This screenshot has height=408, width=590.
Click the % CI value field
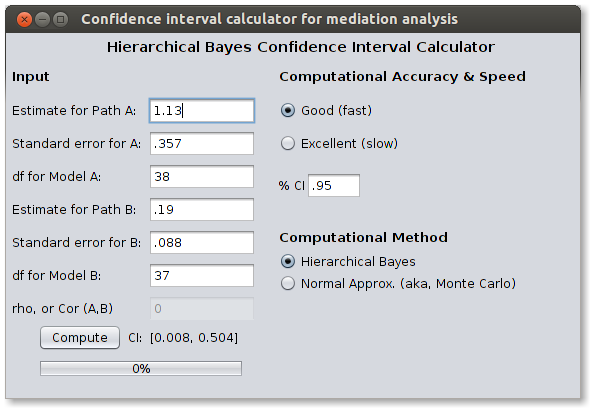point(334,186)
